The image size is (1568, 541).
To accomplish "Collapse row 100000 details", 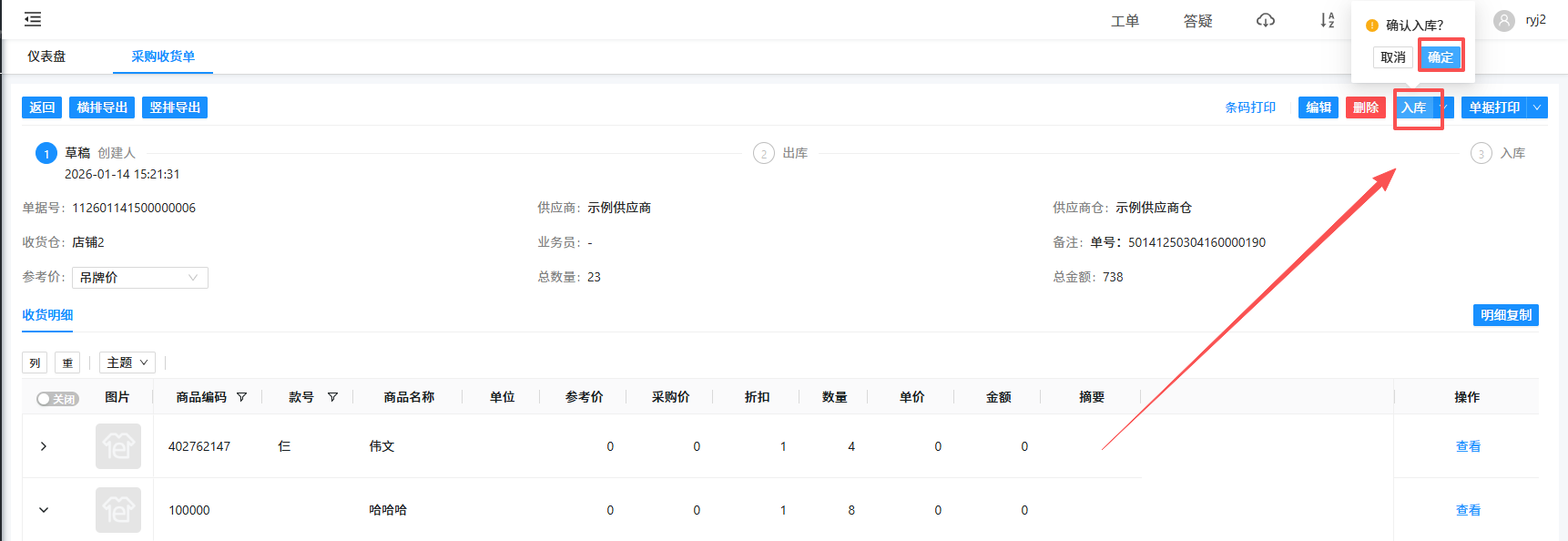I will 43,510.
